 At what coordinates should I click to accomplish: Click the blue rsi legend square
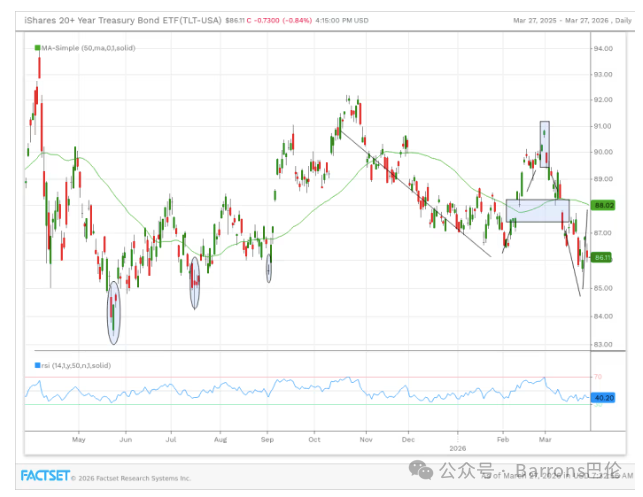click(x=37, y=365)
